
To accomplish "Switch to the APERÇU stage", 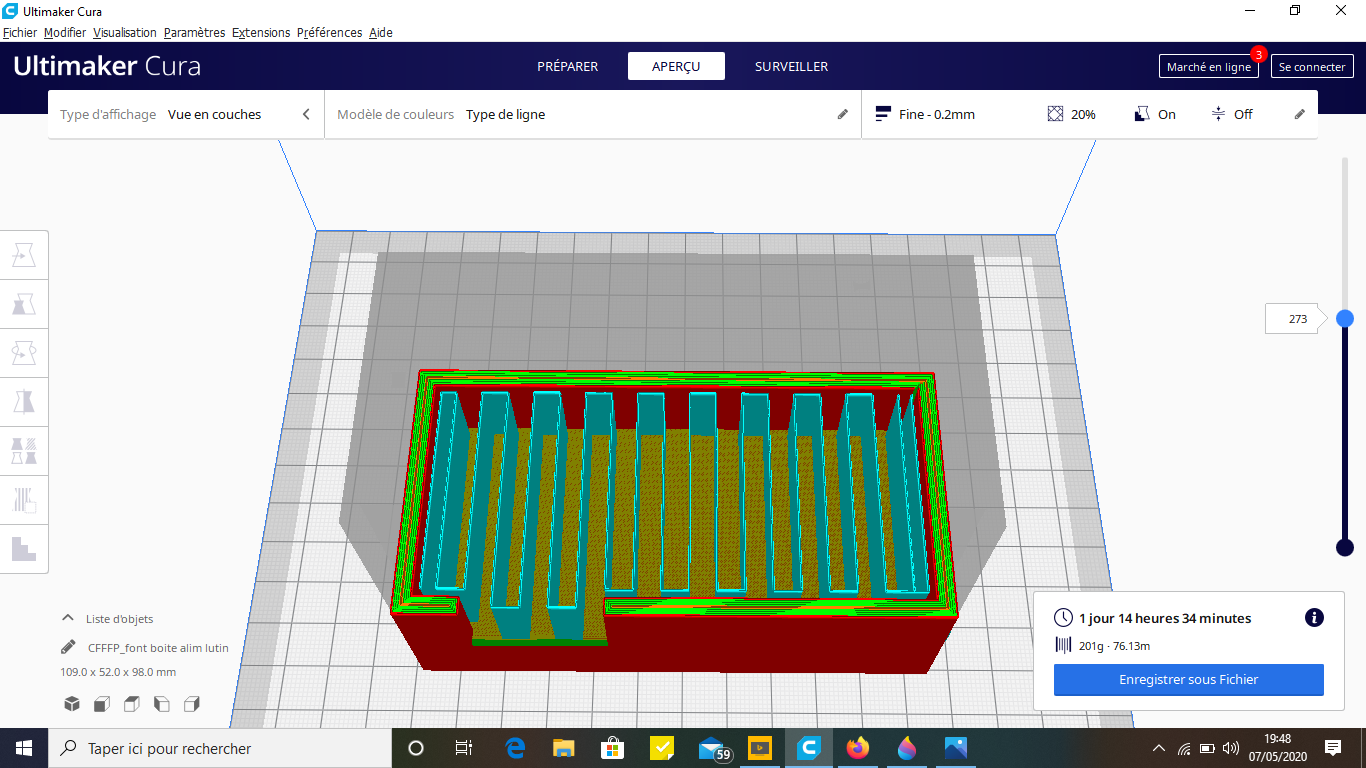I will (x=676, y=66).
